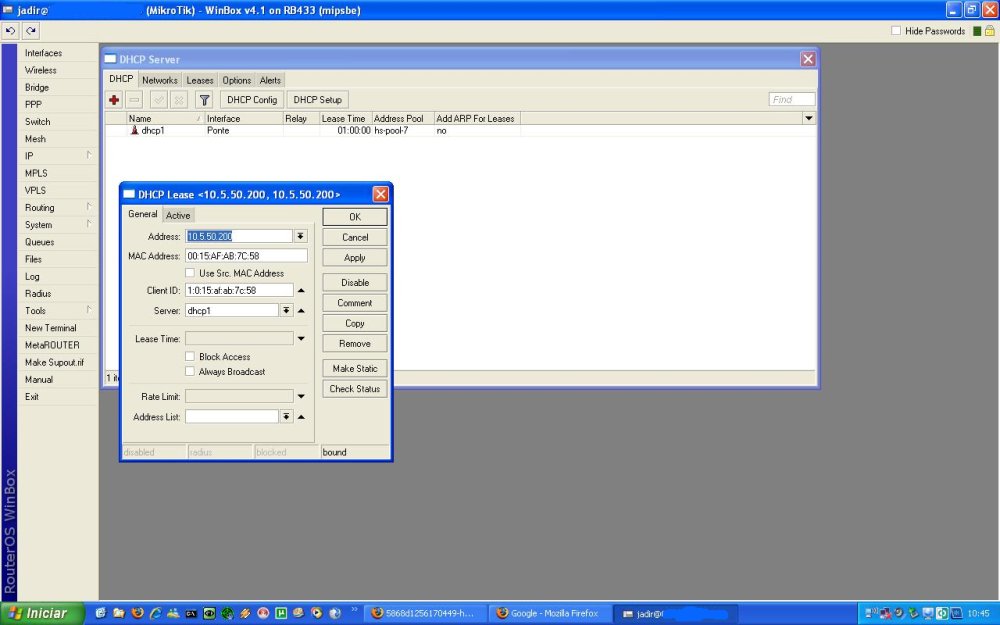Click the wireless network tray icon

click(871, 613)
